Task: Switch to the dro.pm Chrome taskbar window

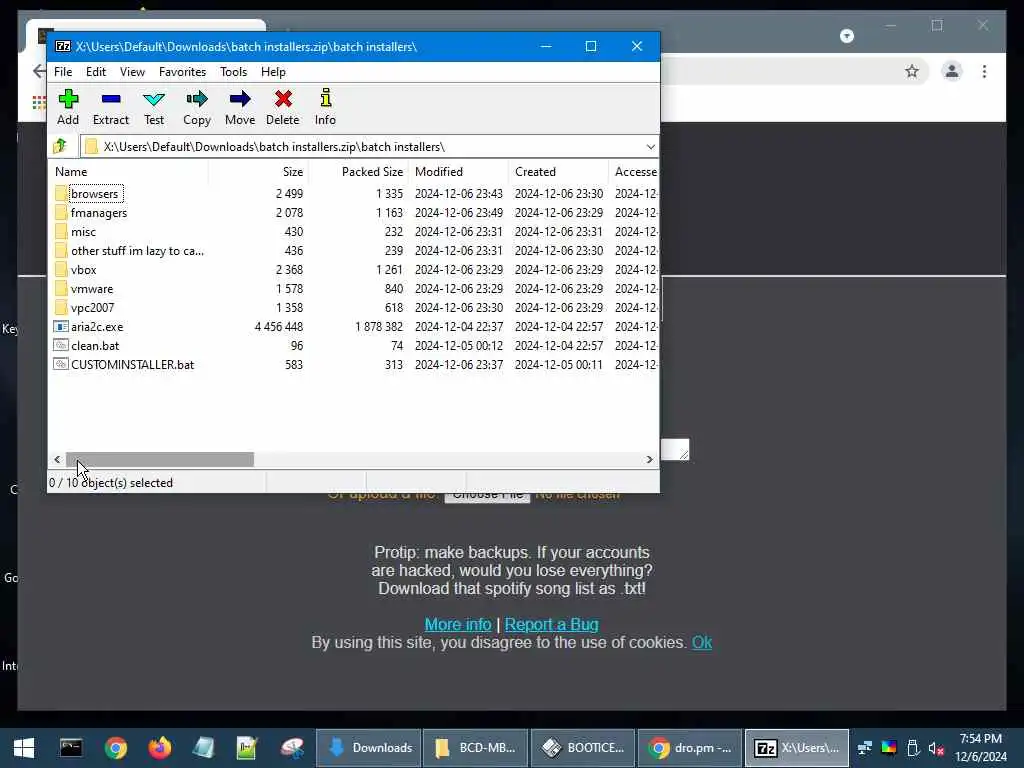Action: 690,748
